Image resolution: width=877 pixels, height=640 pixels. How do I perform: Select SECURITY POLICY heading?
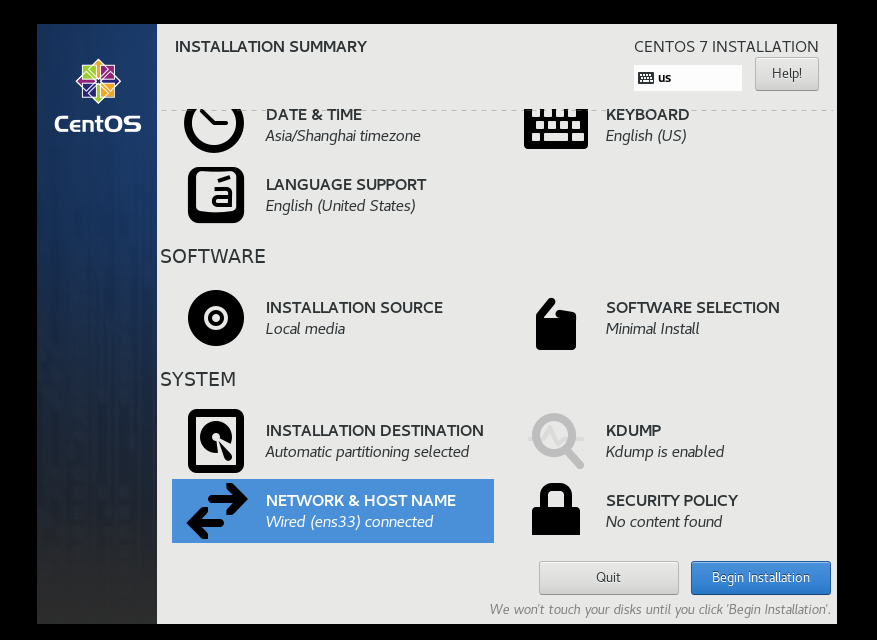click(672, 501)
